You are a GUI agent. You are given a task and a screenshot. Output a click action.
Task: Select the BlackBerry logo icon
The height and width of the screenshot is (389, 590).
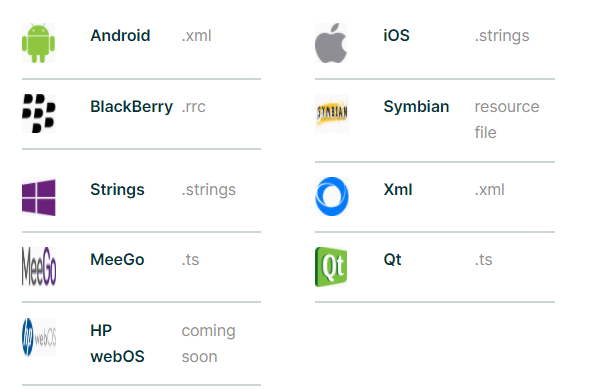(39, 113)
